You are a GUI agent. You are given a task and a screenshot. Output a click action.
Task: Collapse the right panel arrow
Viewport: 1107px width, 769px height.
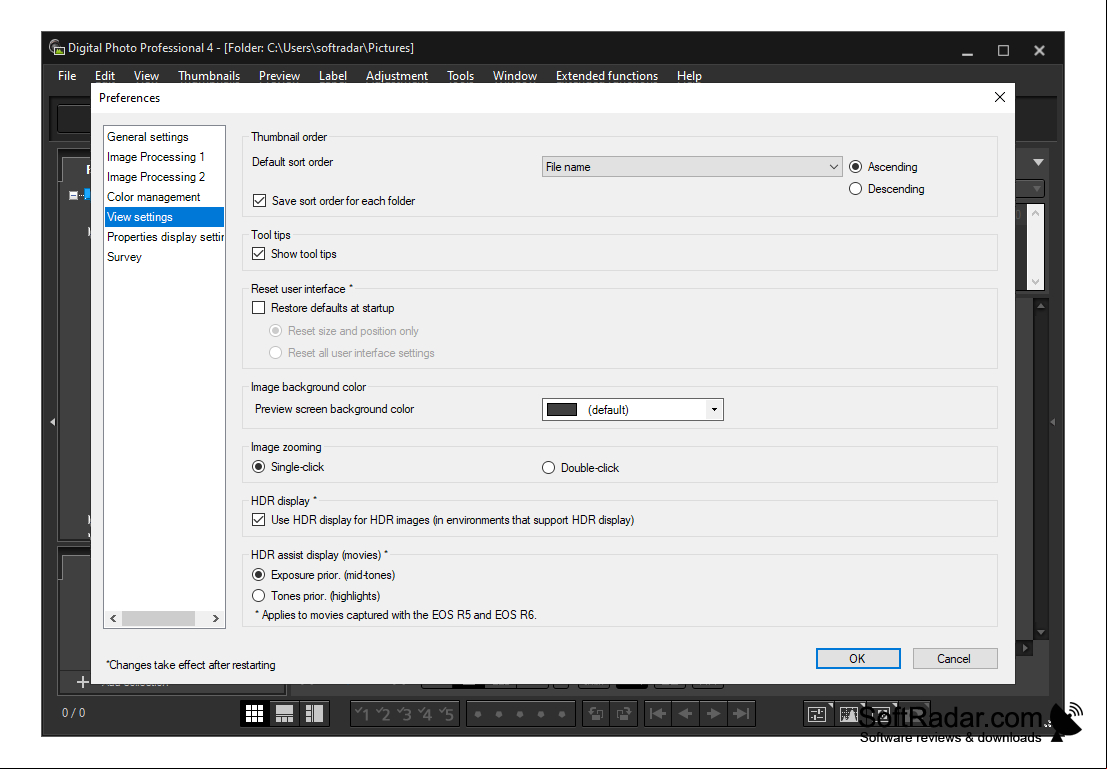tap(1053, 422)
